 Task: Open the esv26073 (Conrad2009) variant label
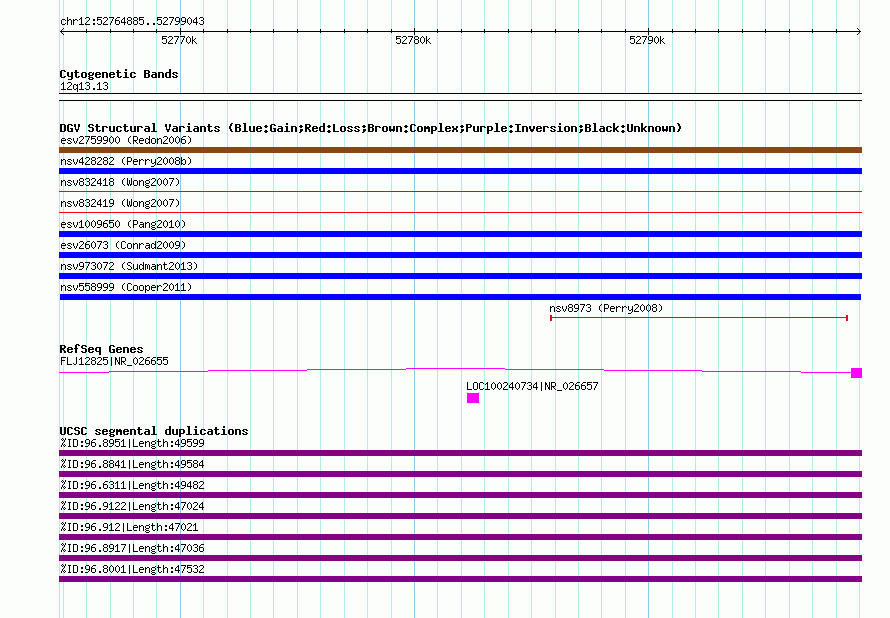coord(123,245)
